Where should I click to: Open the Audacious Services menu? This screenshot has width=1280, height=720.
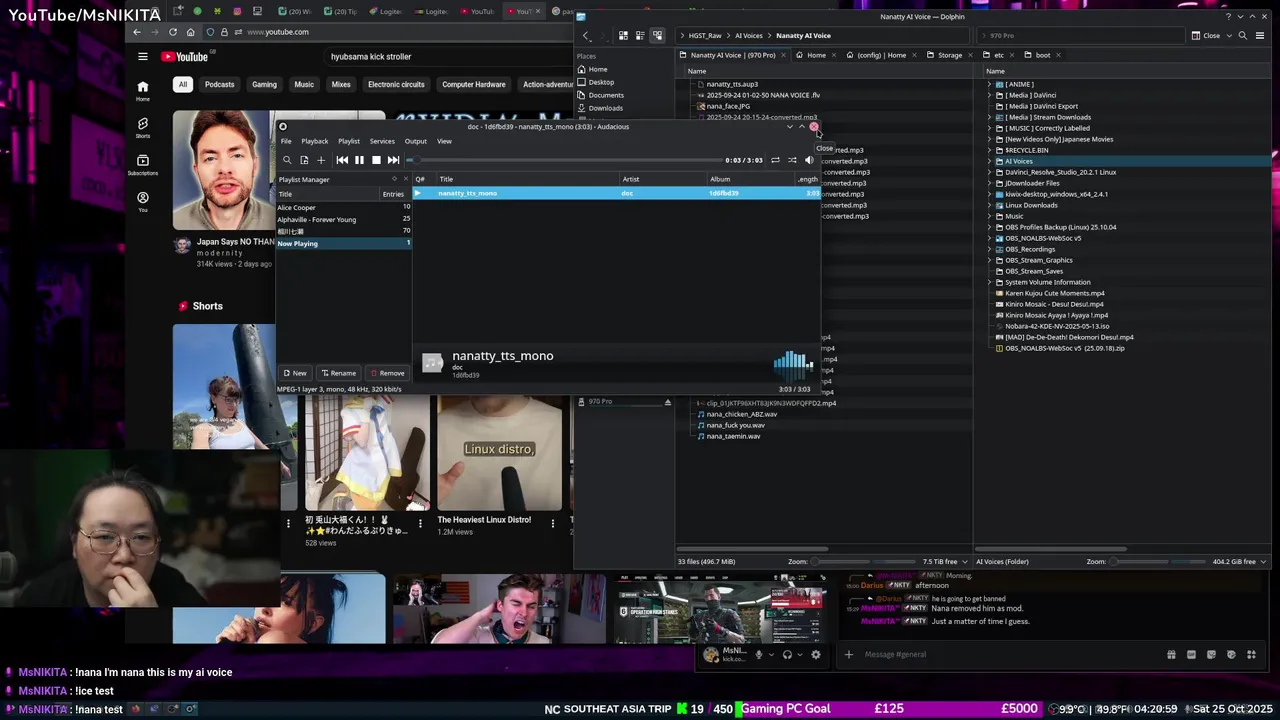point(382,141)
